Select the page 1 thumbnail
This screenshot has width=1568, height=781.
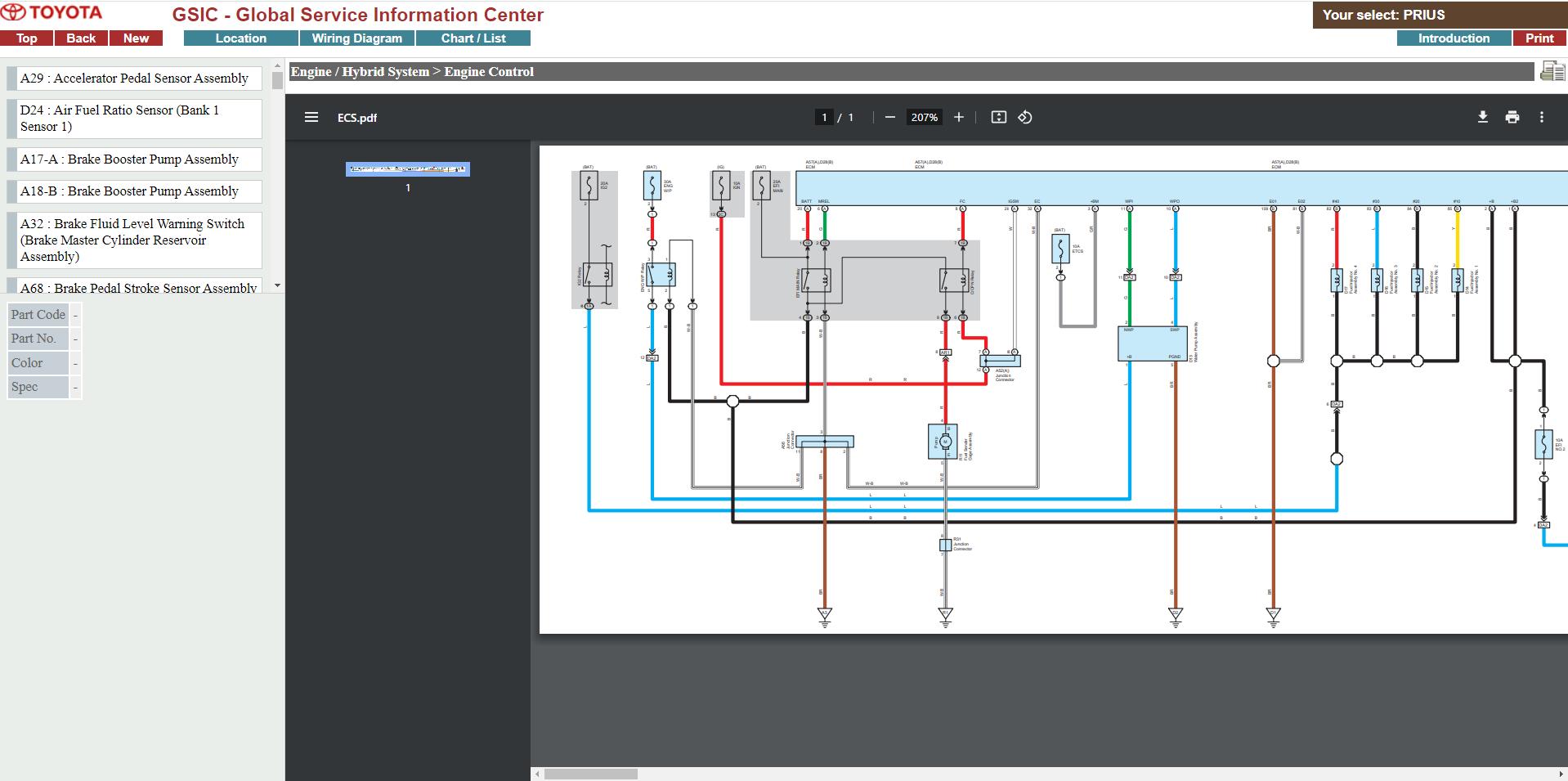pos(408,169)
